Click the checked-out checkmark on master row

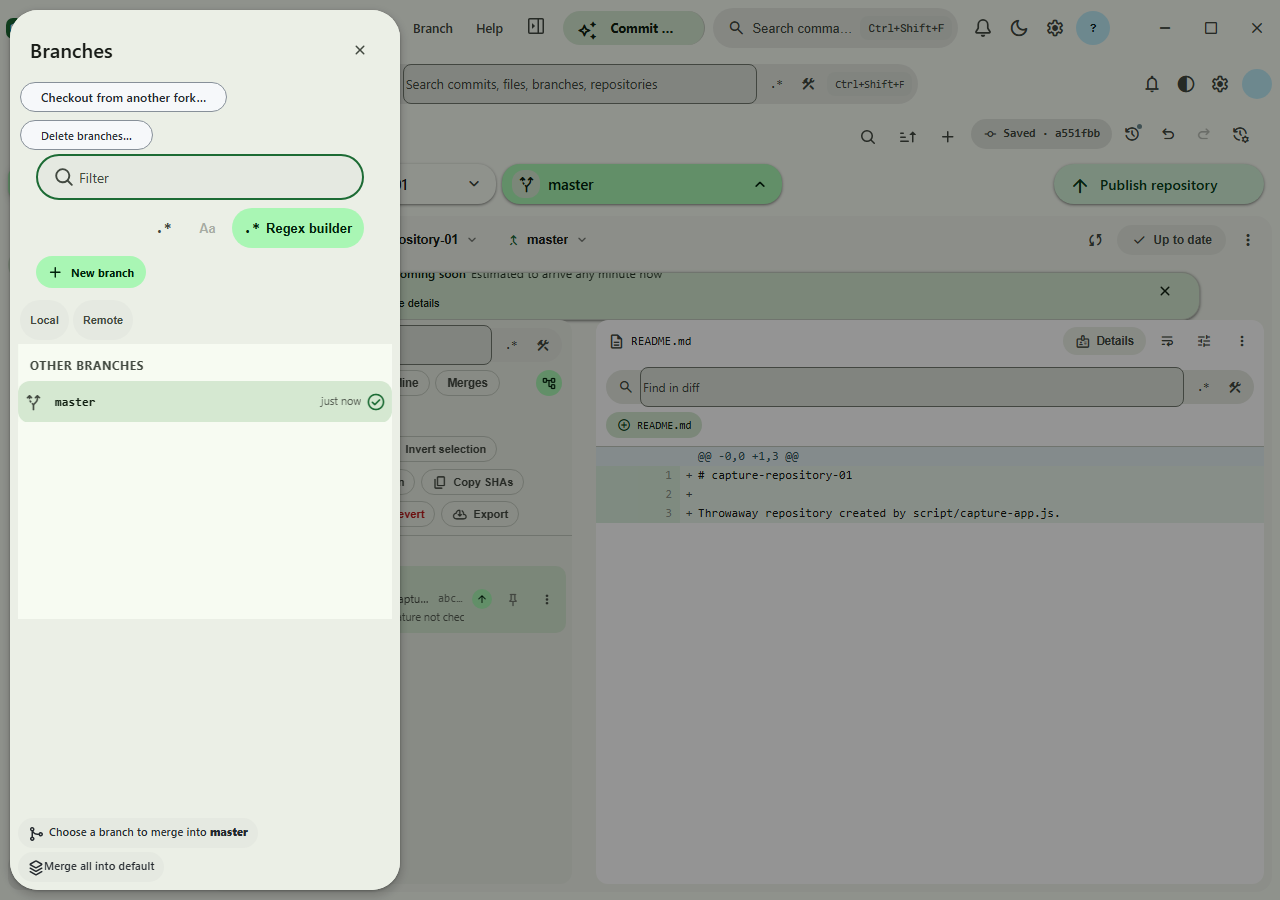point(376,401)
